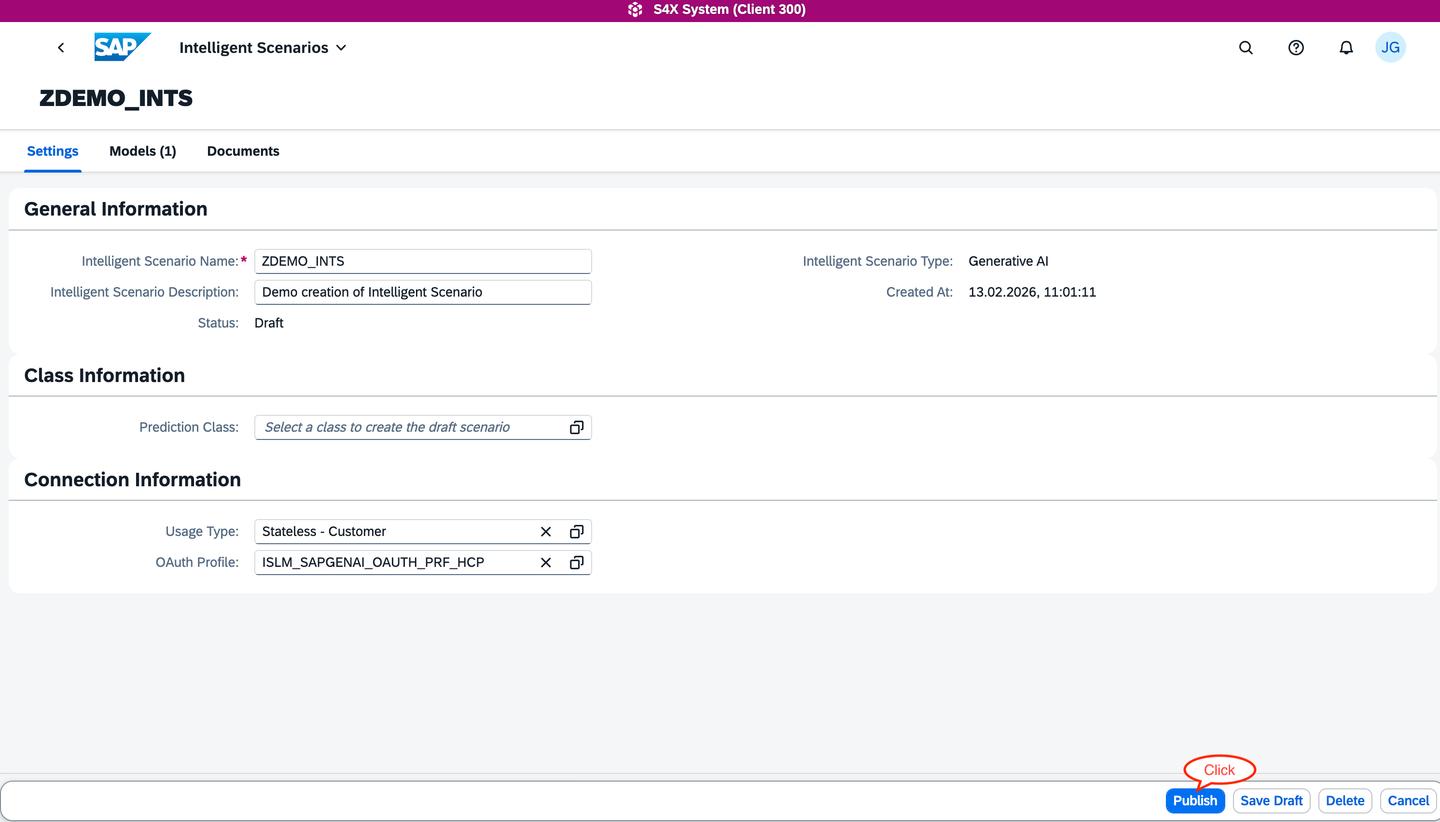Click the General Information heading
Viewport: 1440px width, 822px height.
(116, 209)
